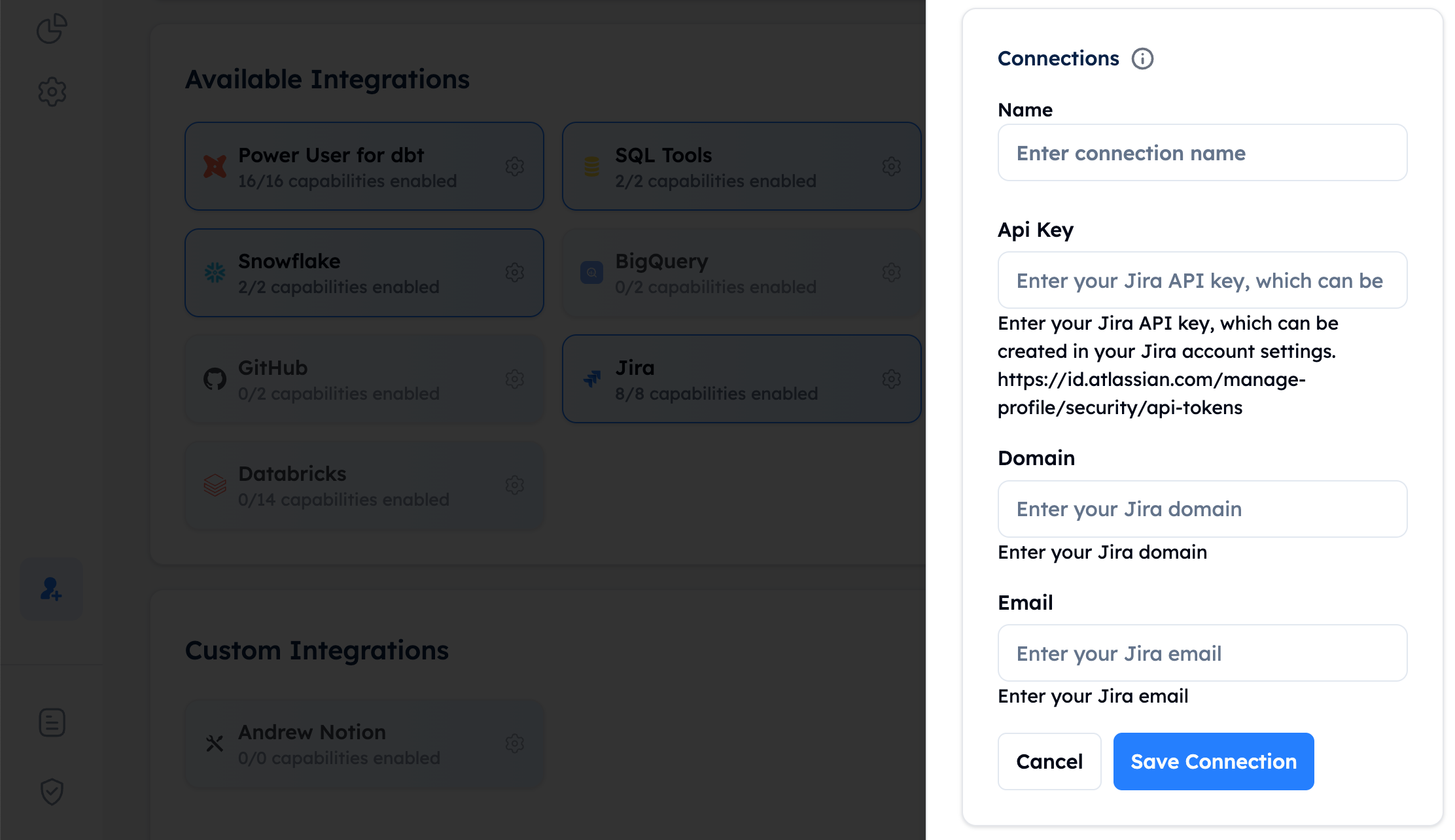Click the Databricks logo icon

215,485
